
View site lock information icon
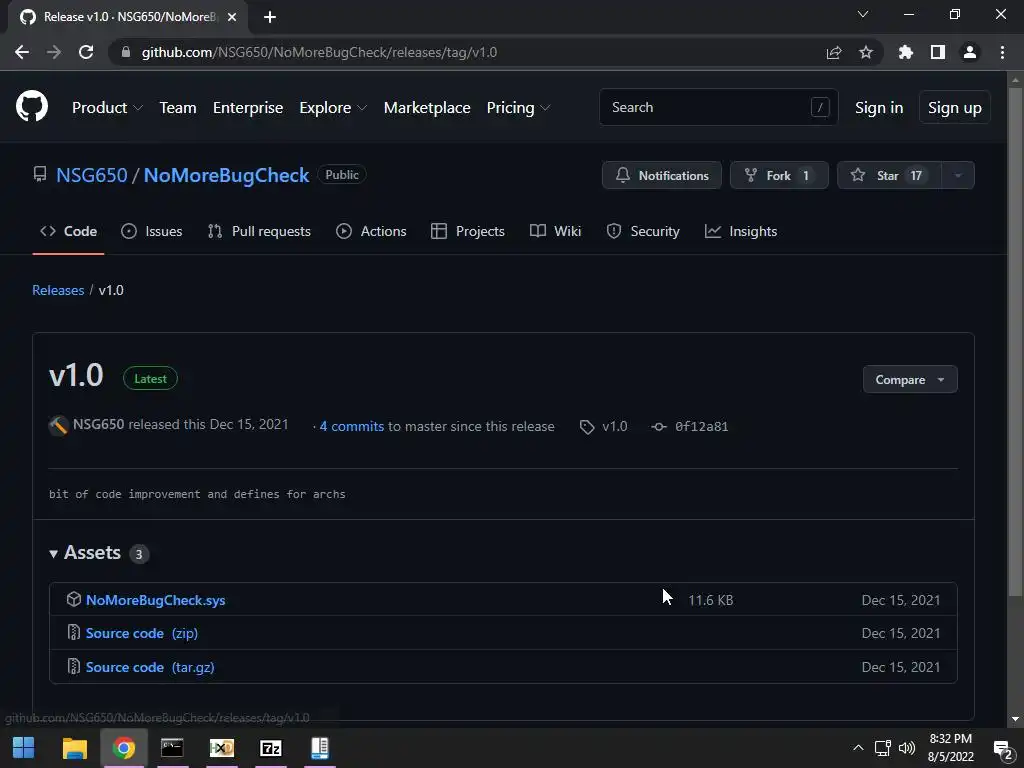point(126,52)
